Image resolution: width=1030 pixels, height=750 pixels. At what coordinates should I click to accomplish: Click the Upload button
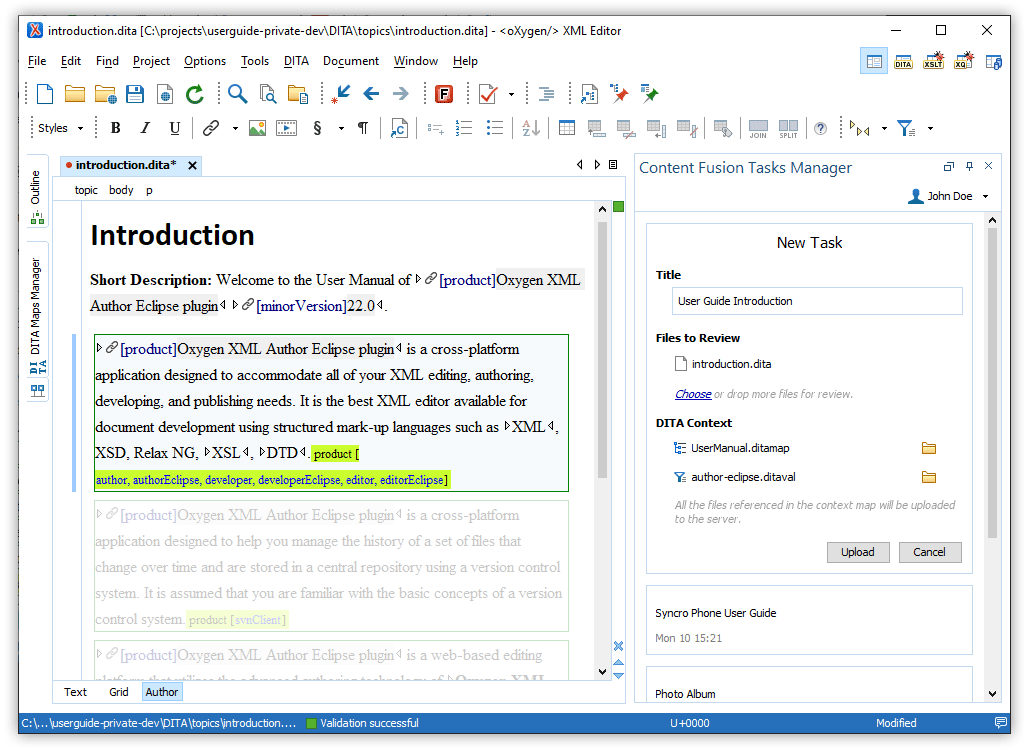coord(858,552)
